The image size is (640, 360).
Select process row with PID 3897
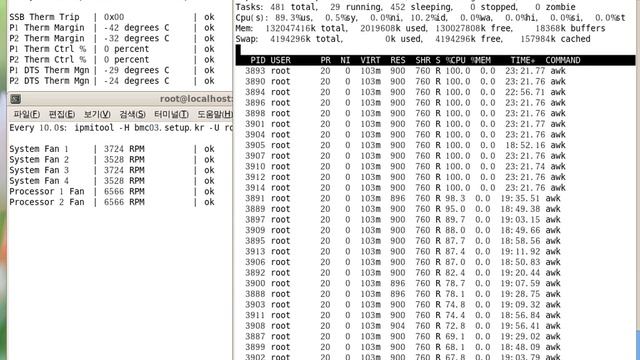tap(403, 220)
